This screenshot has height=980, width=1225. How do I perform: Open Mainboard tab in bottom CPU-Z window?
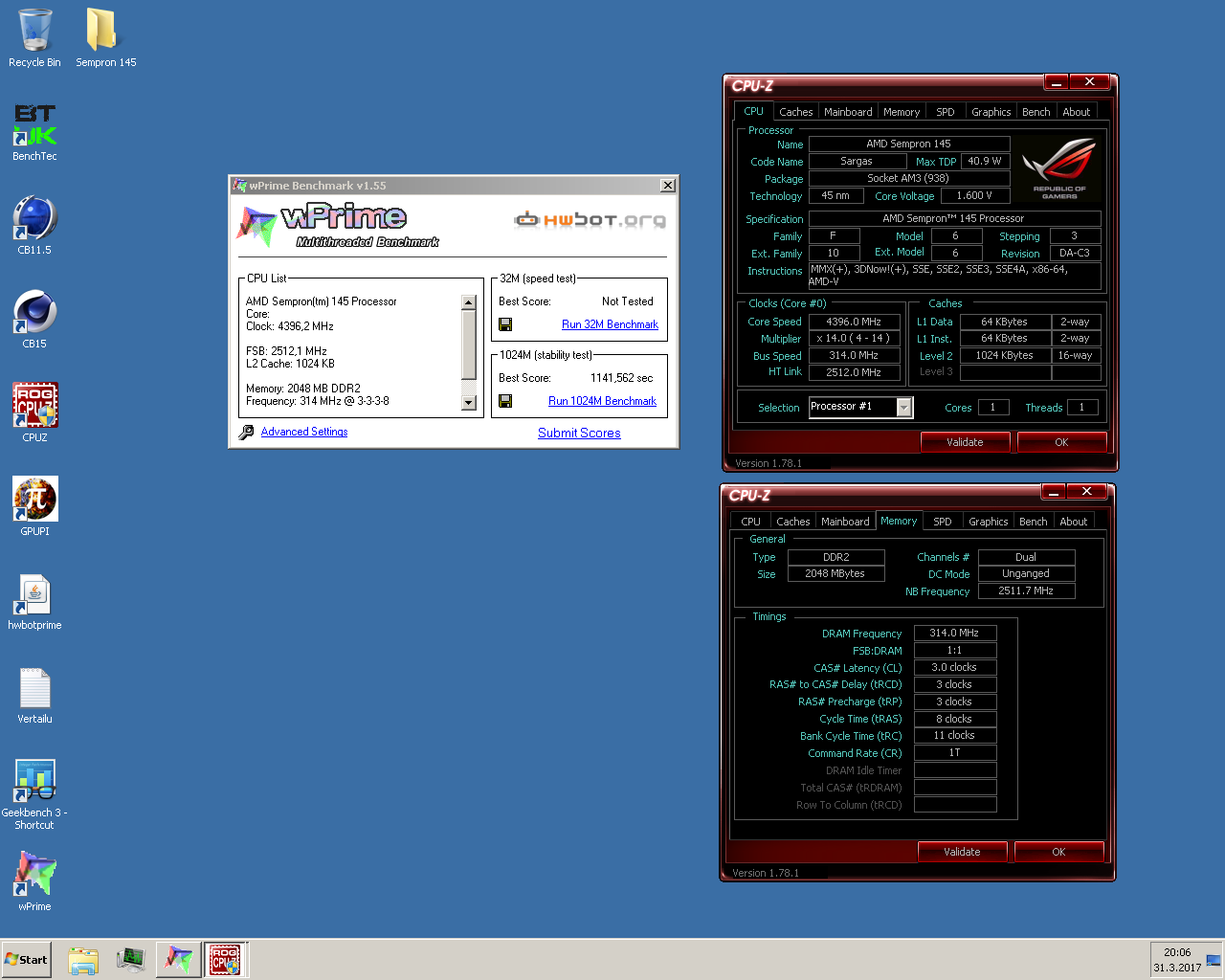coord(845,522)
